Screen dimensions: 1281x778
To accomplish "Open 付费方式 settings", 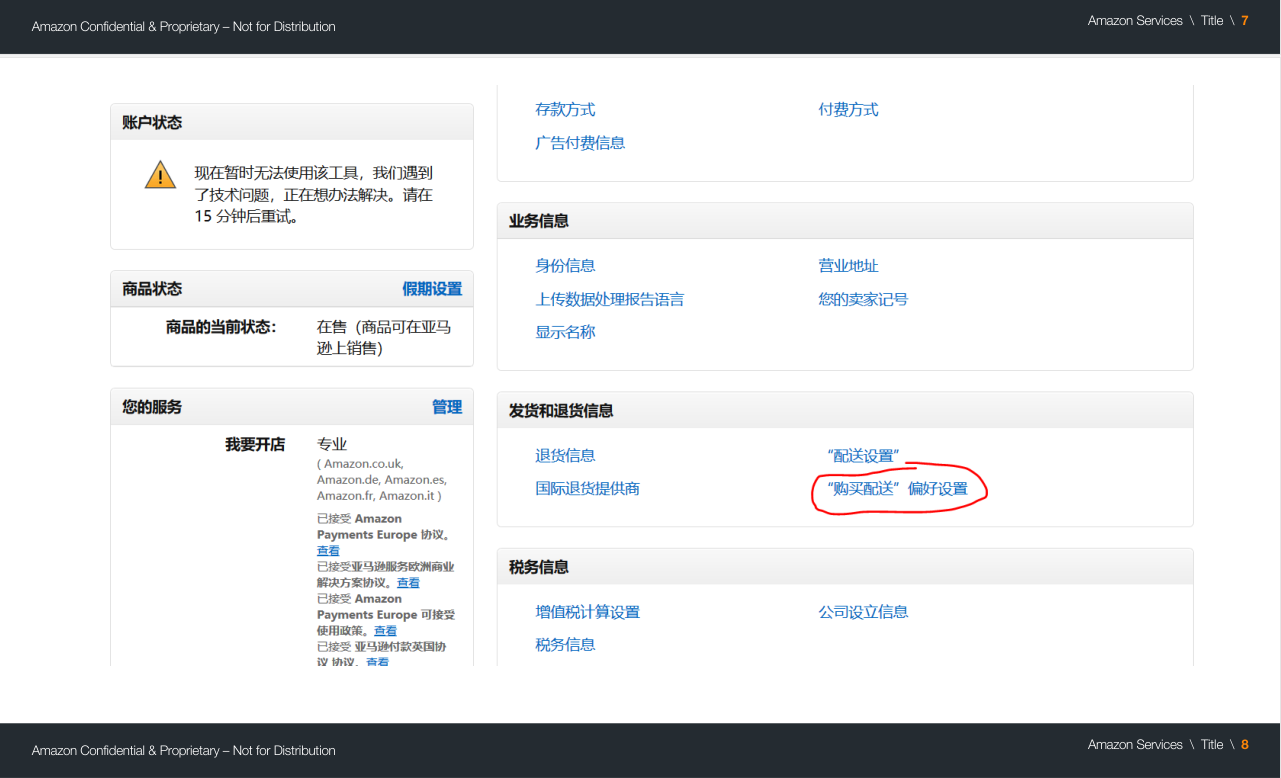I will tap(848, 110).
